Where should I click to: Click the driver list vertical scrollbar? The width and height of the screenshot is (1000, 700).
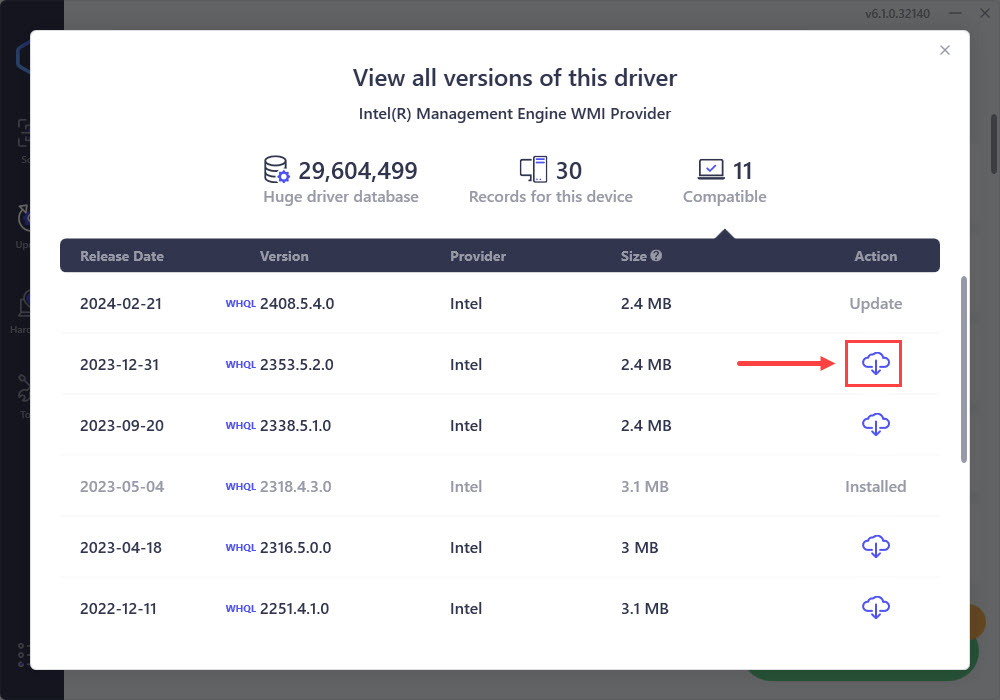(x=964, y=370)
